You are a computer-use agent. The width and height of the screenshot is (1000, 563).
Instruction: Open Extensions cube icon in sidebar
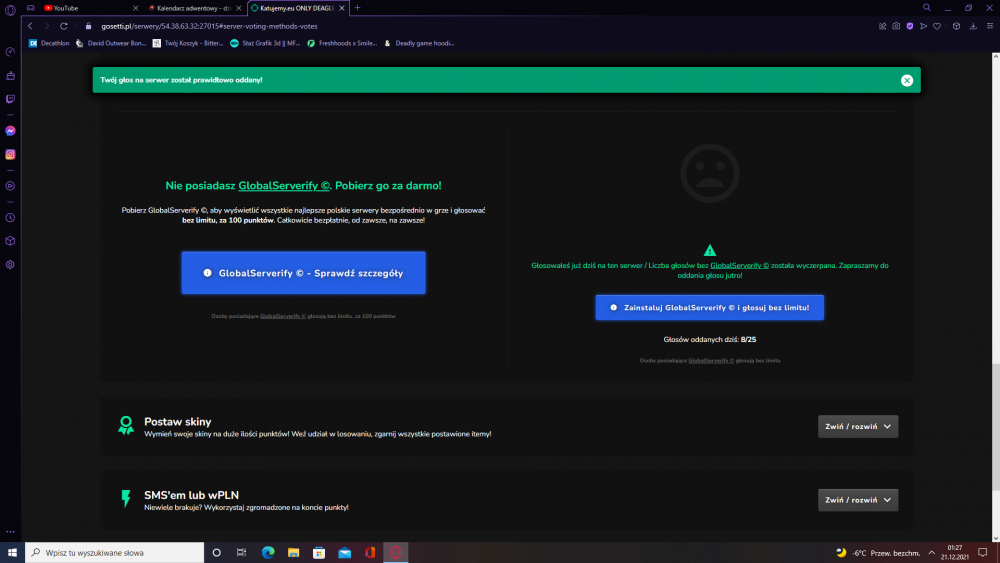pos(10,241)
